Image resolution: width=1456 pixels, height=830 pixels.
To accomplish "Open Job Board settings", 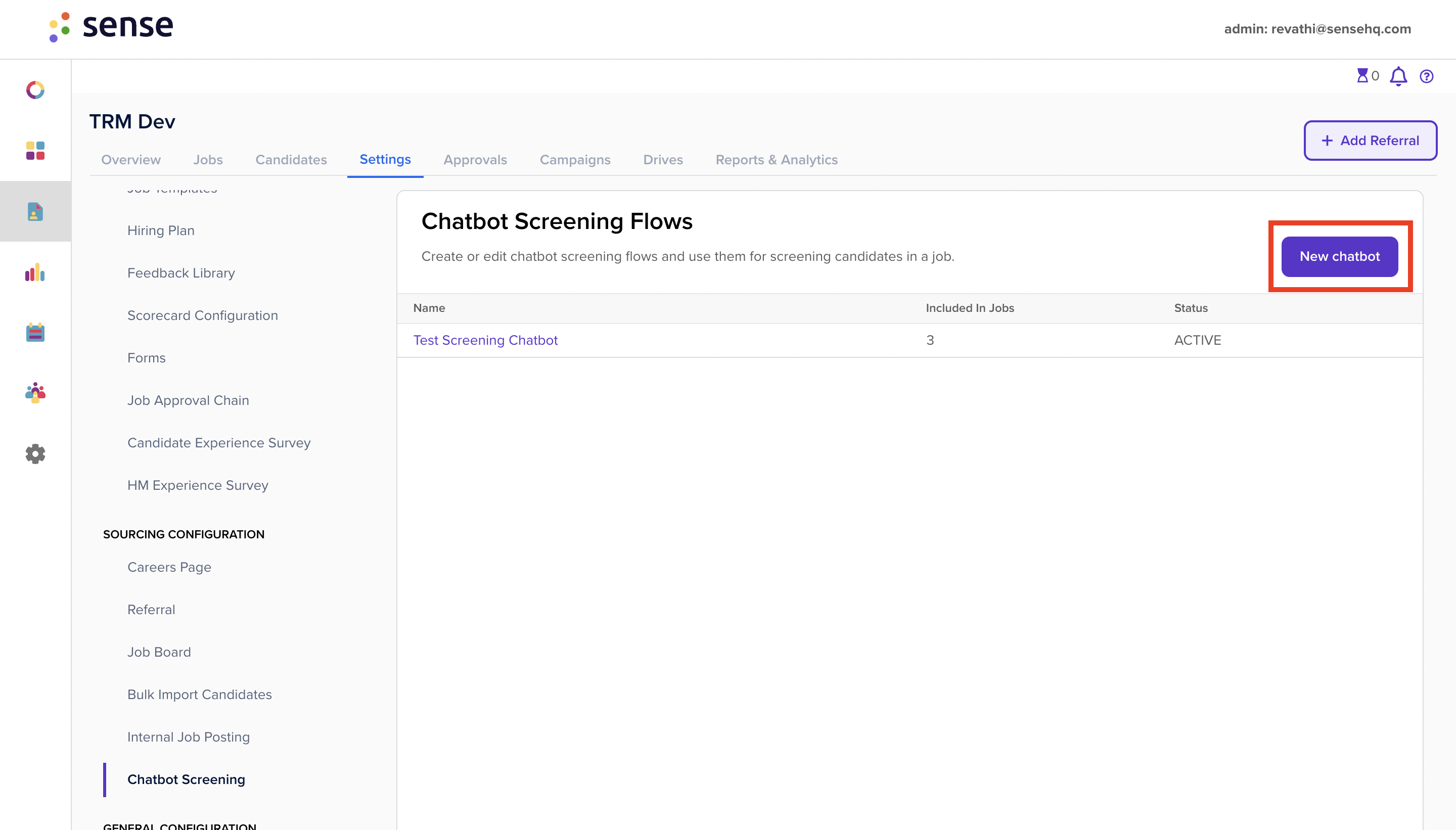I will 159,652.
